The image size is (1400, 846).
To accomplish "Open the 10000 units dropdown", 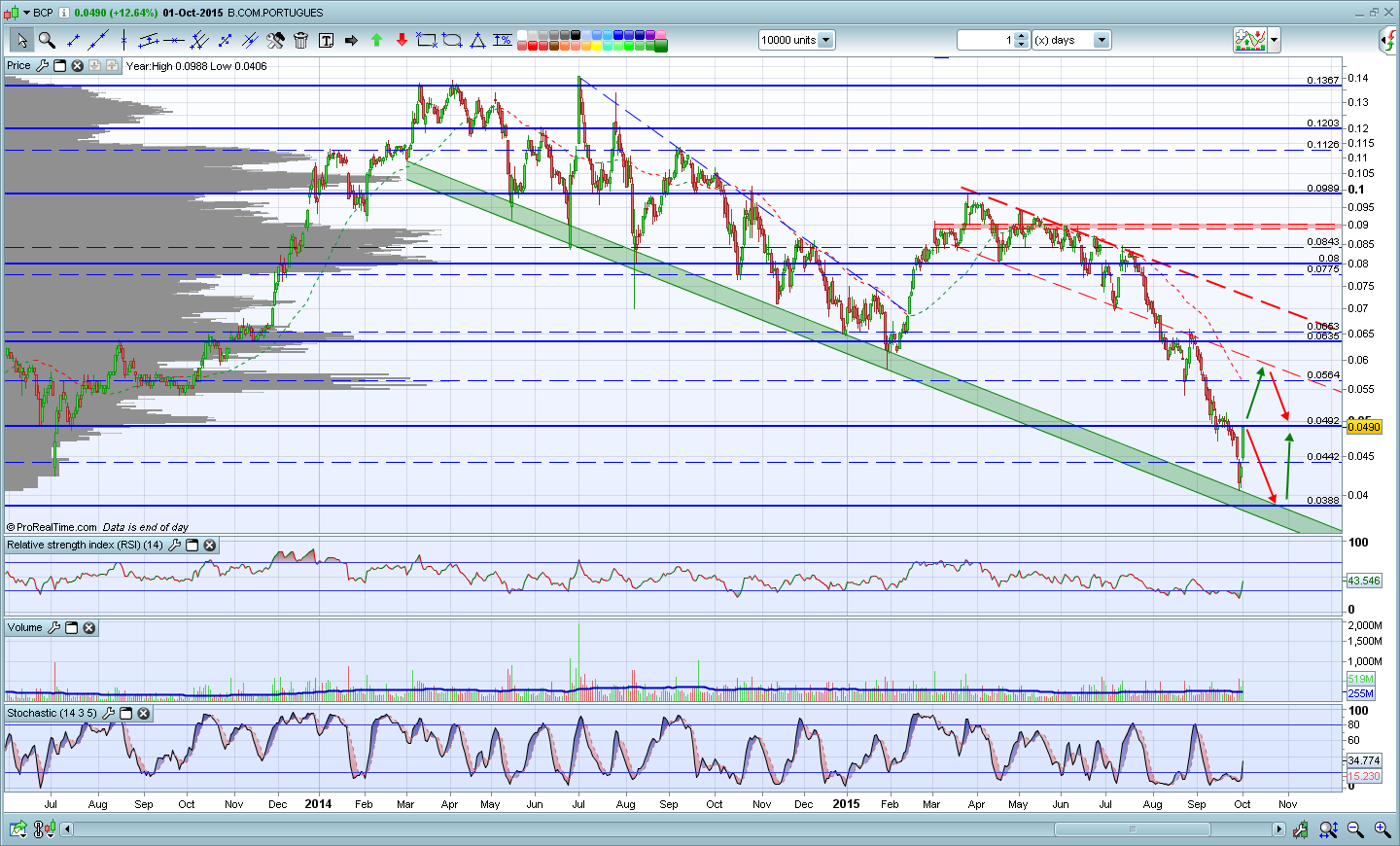I will point(825,40).
